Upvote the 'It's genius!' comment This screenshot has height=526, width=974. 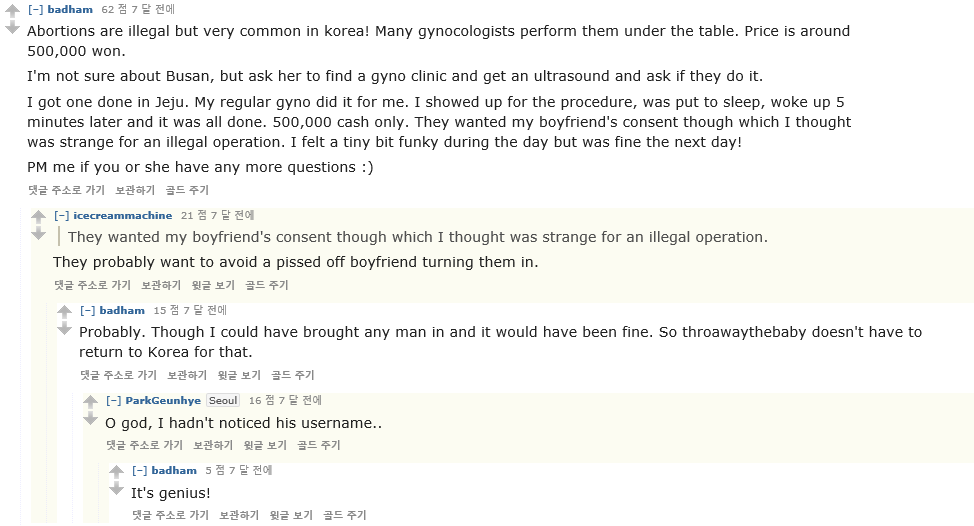[x=116, y=471]
